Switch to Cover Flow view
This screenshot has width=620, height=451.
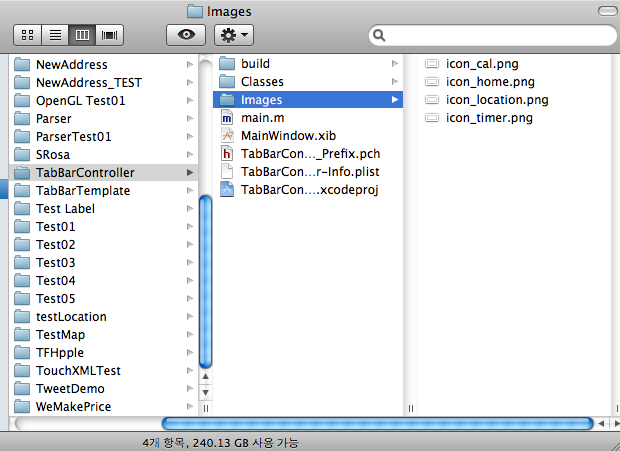point(110,35)
